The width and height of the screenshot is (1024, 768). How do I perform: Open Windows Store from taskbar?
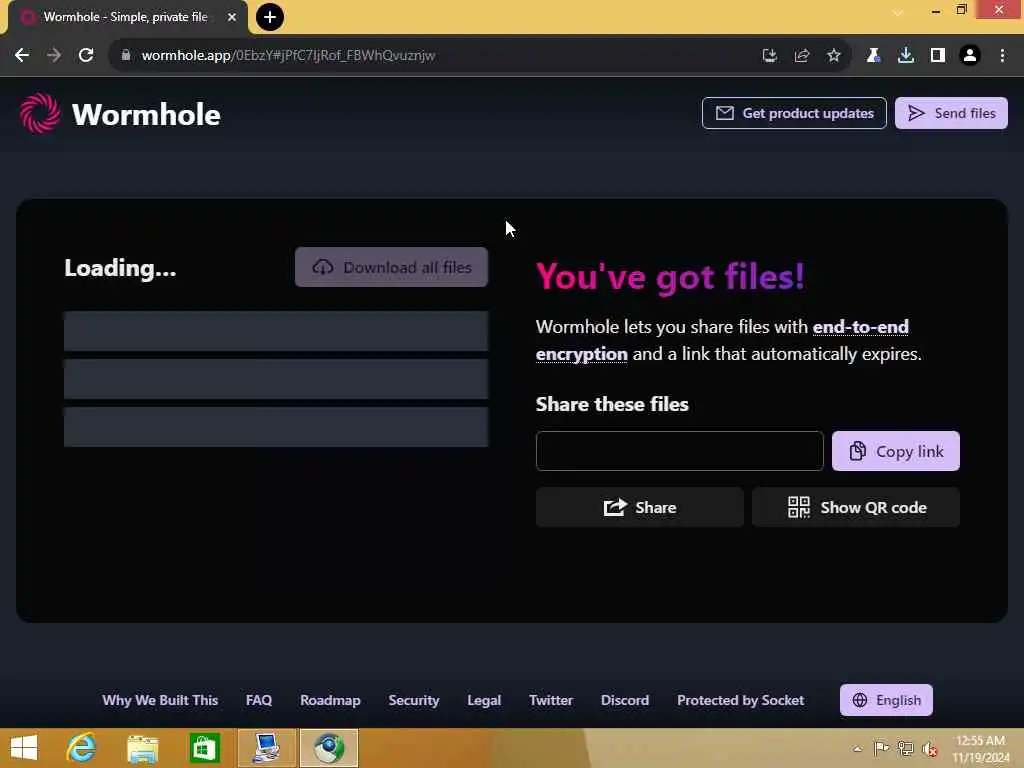coord(204,748)
